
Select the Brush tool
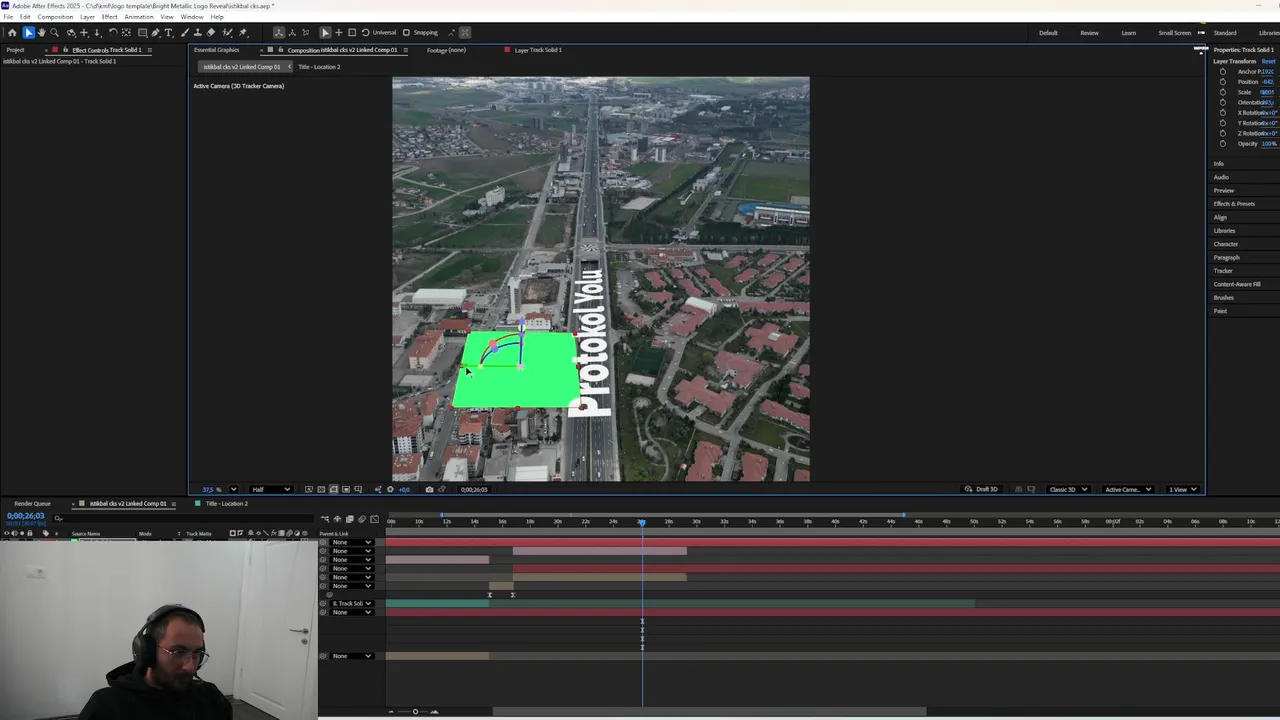(x=184, y=32)
